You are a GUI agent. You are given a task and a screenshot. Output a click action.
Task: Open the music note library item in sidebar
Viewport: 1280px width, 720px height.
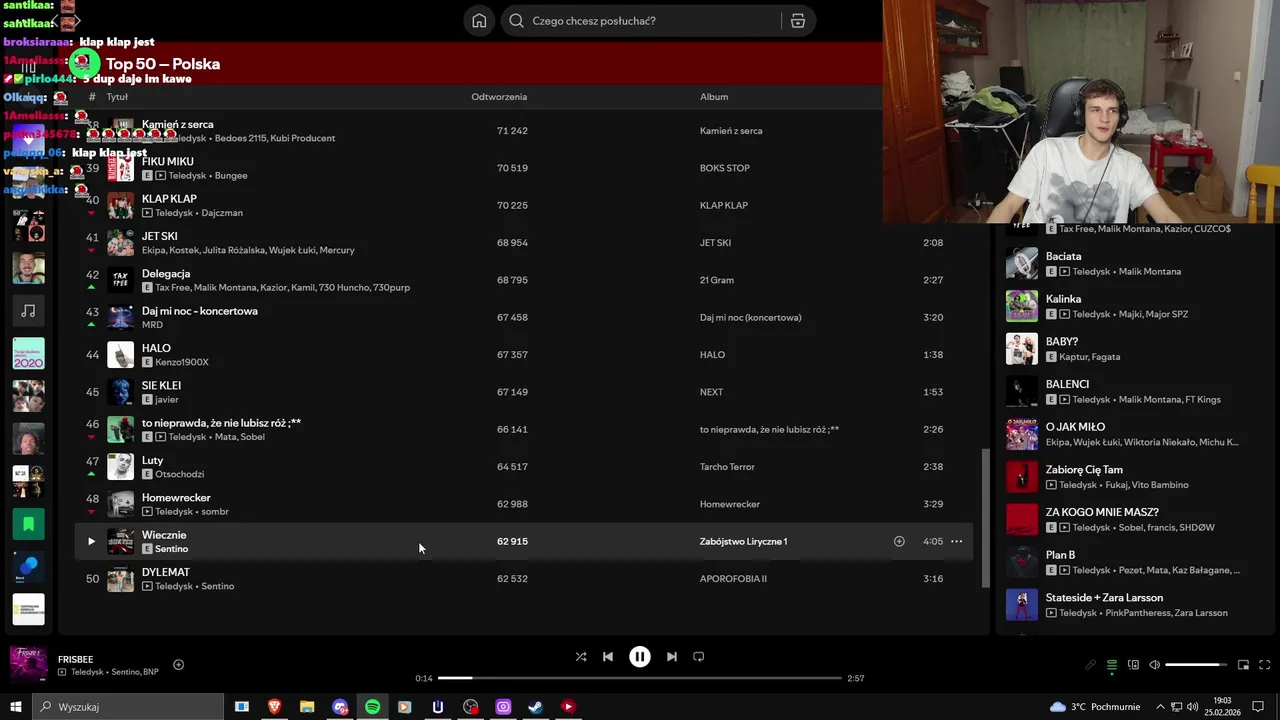click(x=28, y=311)
